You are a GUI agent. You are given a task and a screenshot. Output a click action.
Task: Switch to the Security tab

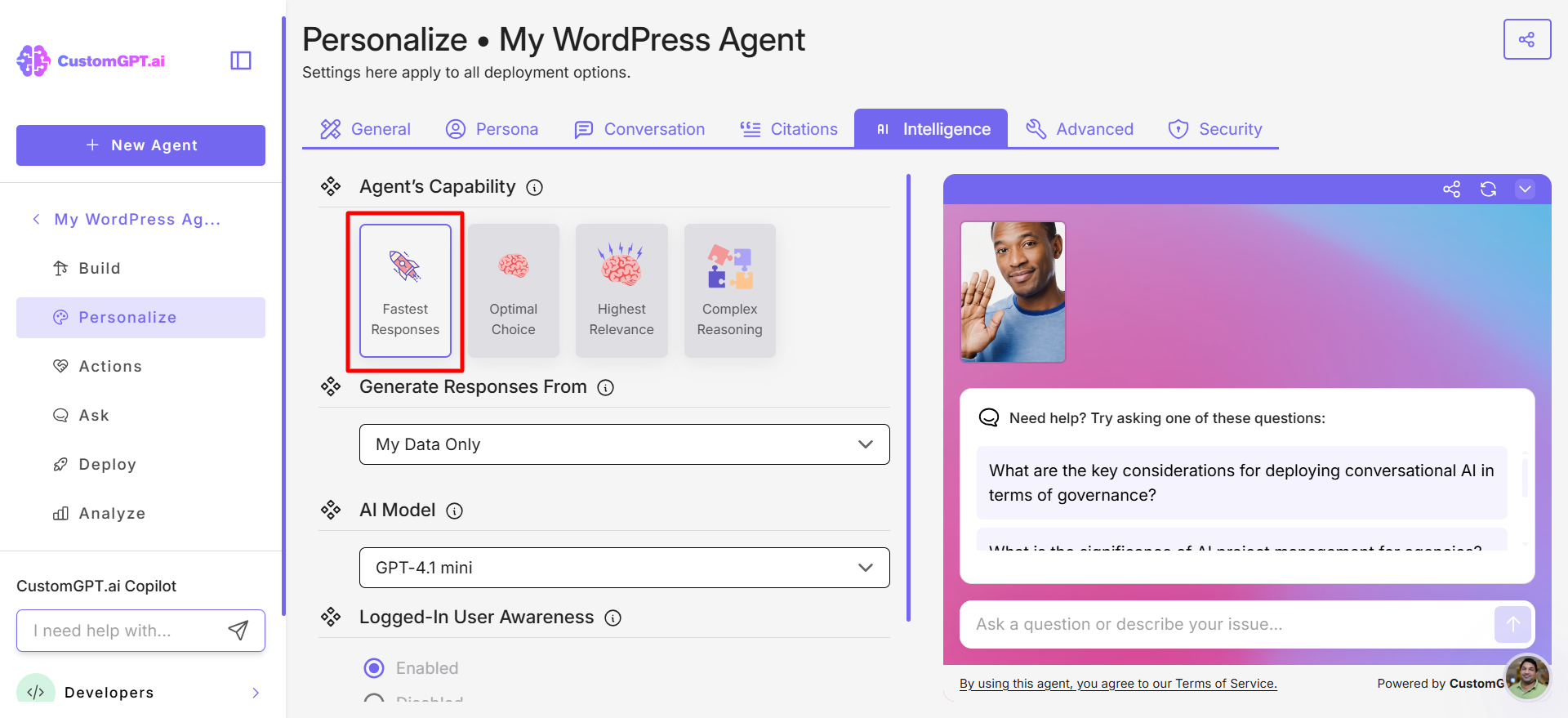point(1214,129)
